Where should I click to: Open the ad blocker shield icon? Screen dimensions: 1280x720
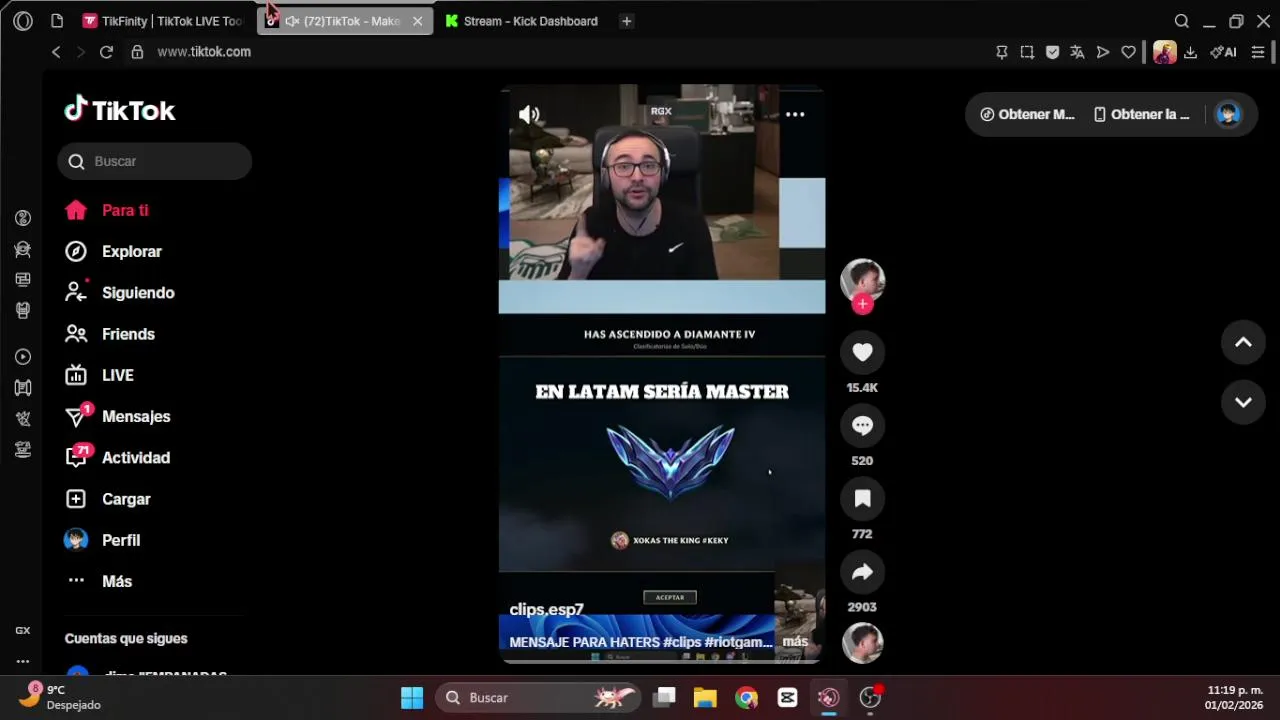(1052, 52)
